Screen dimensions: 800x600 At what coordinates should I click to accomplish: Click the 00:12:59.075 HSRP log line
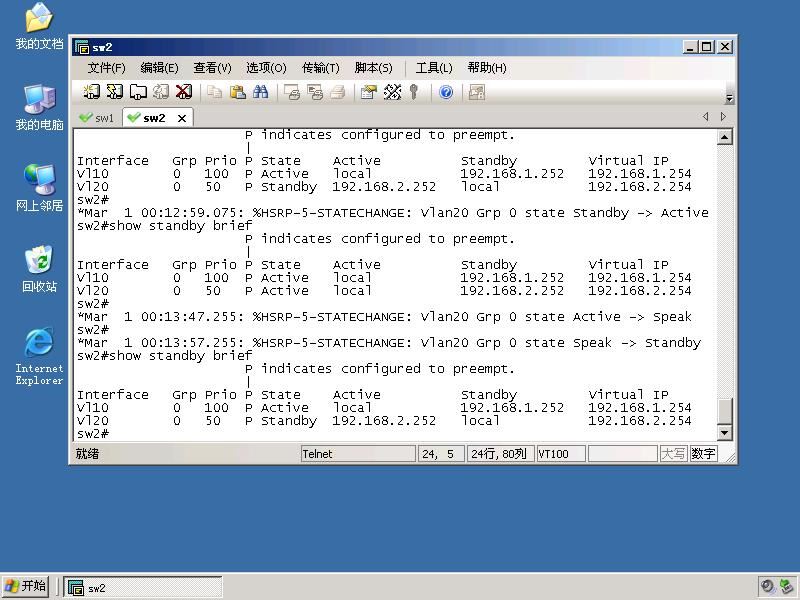(x=392, y=213)
